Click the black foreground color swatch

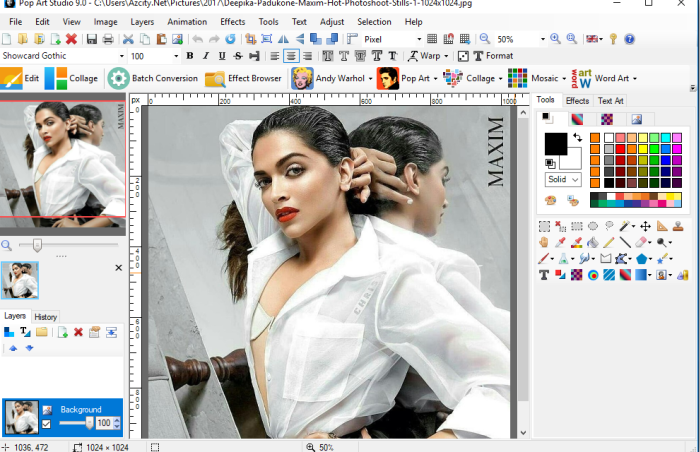[x=556, y=144]
